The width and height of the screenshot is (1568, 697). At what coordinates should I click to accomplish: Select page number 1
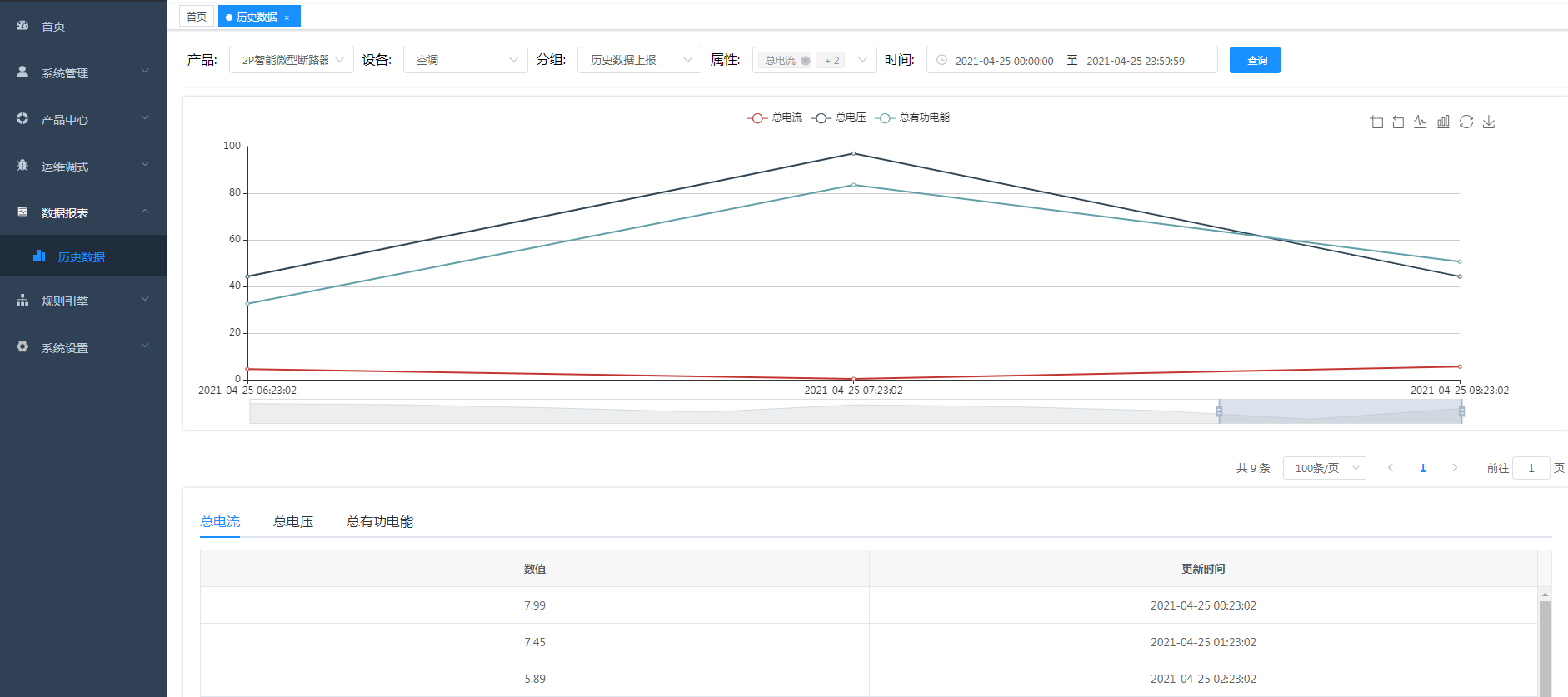pos(1422,468)
